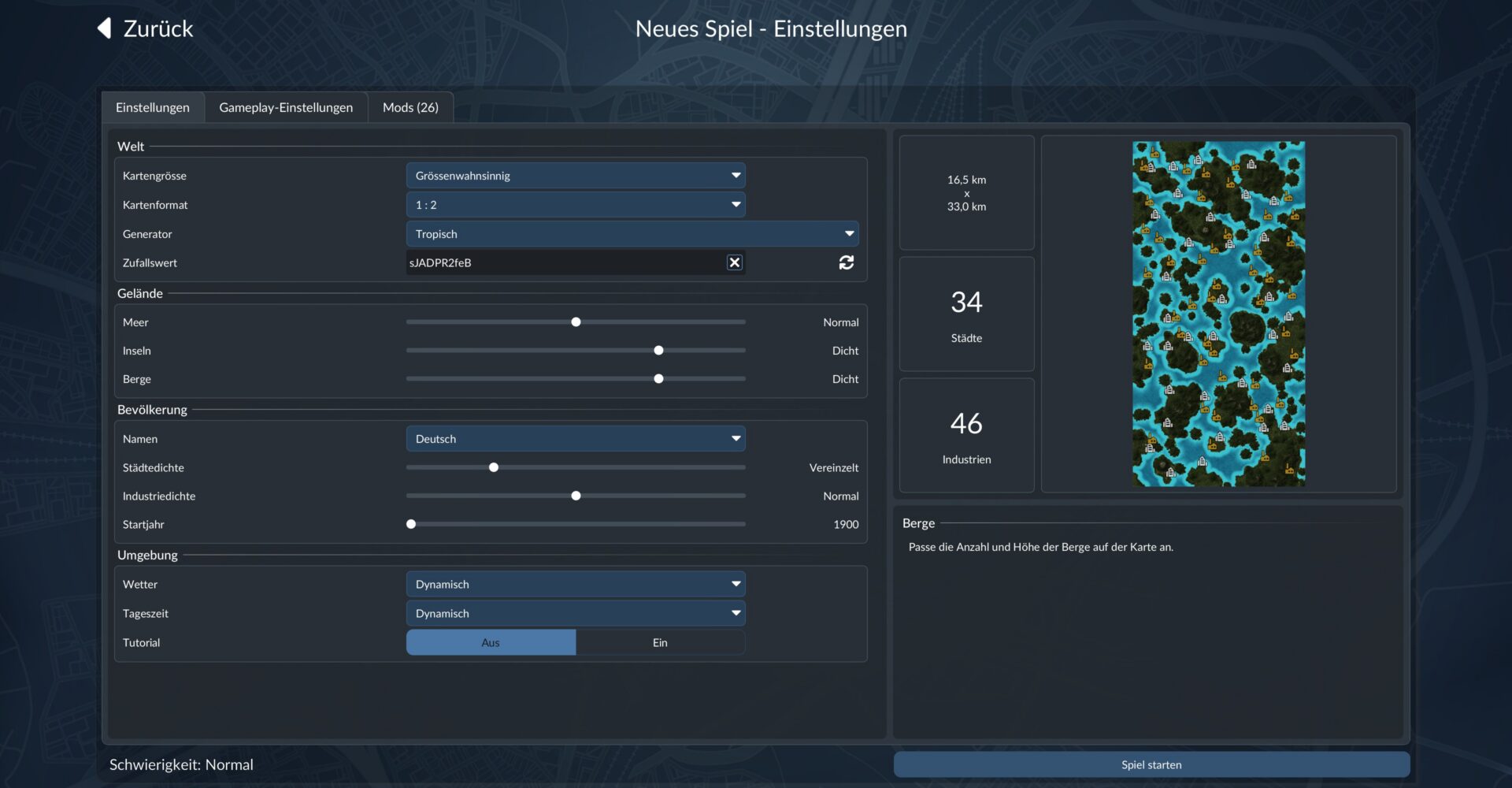Open the Tageszeit dropdown
The width and height of the screenshot is (1512, 788).
(x=576, y=613)
